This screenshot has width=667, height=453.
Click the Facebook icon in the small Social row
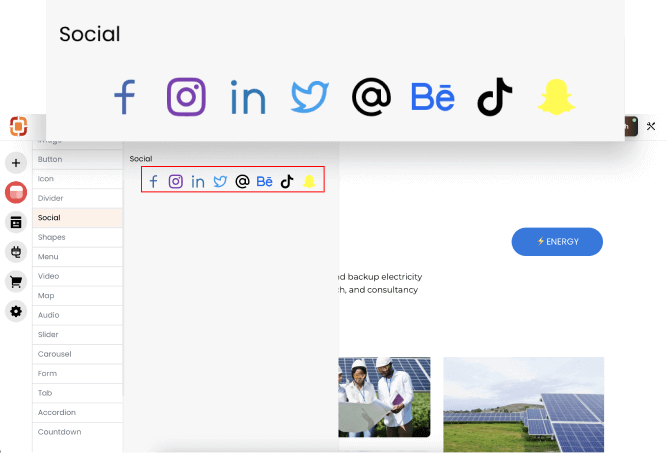[154, 182]
